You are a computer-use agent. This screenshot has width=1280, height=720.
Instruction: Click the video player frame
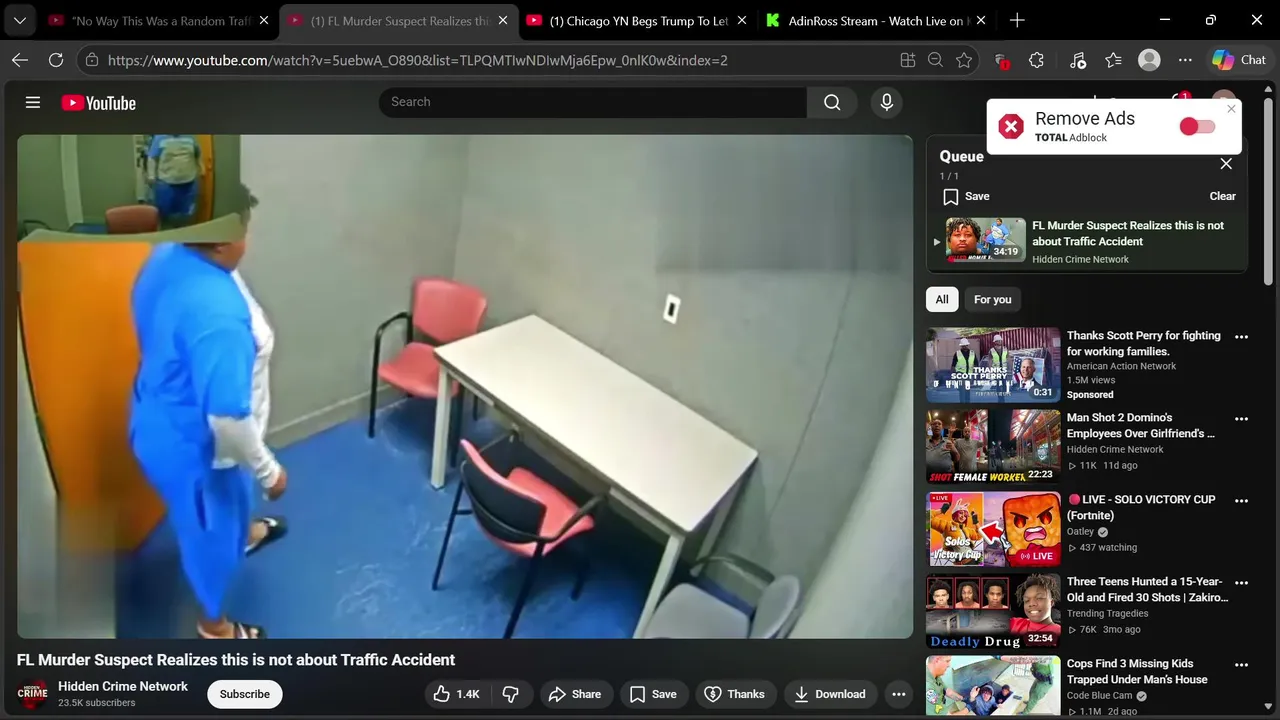465,387
